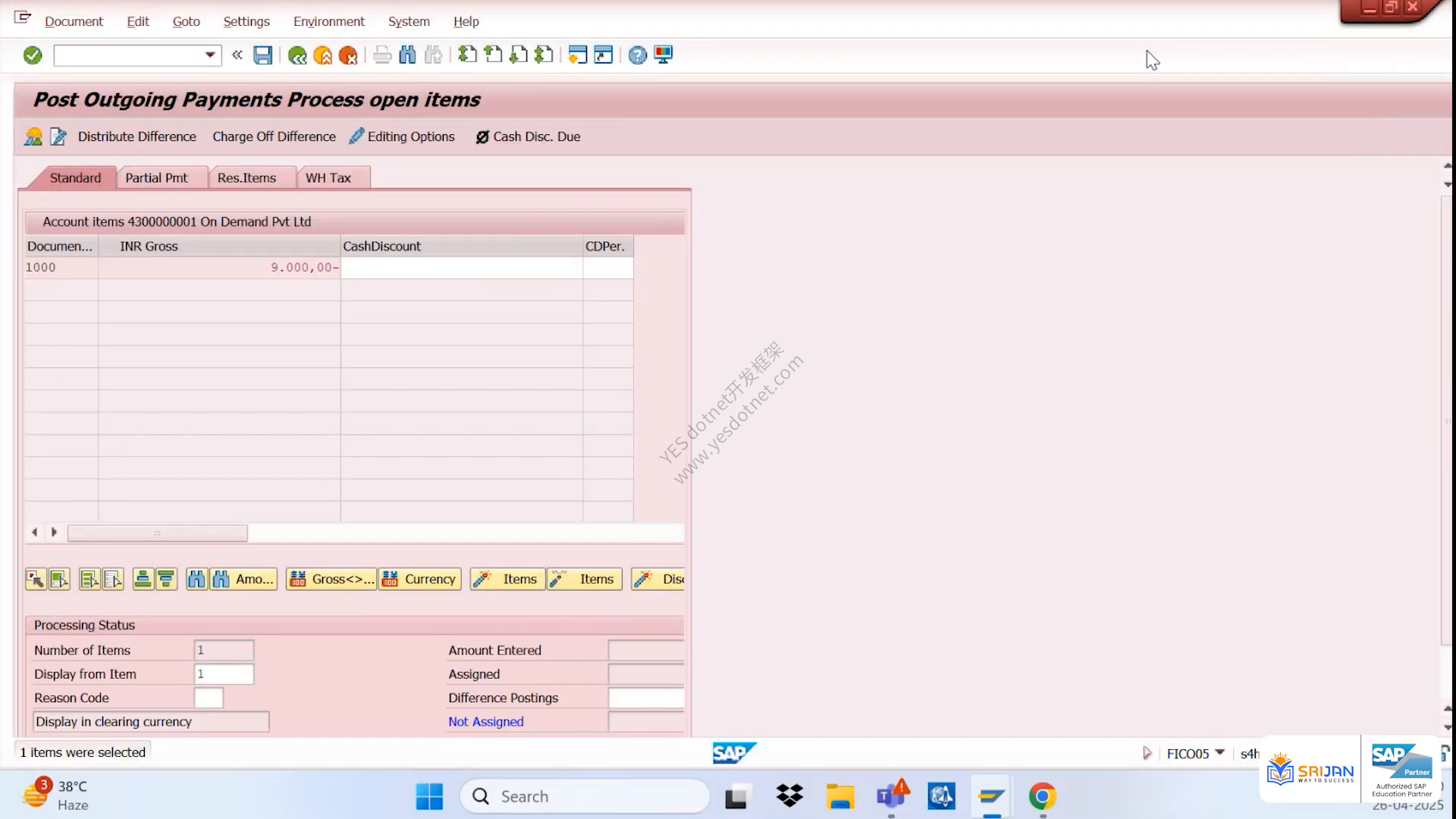The image size is (1456, 819).
Task: Click the green Back arrow icon
Action: pyautogui.click(x=297, y=55)
